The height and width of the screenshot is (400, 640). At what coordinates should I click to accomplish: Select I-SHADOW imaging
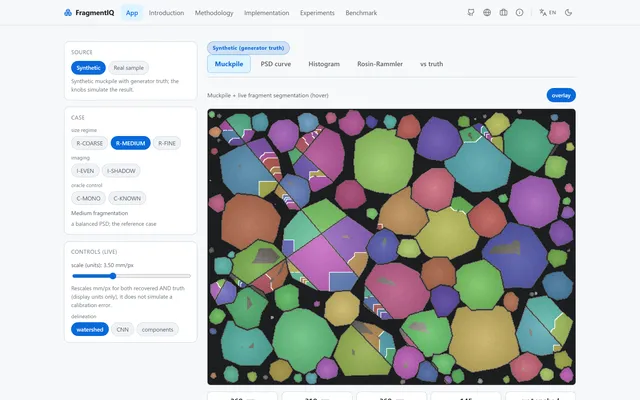pyautogui.click(x=121, y=171)
